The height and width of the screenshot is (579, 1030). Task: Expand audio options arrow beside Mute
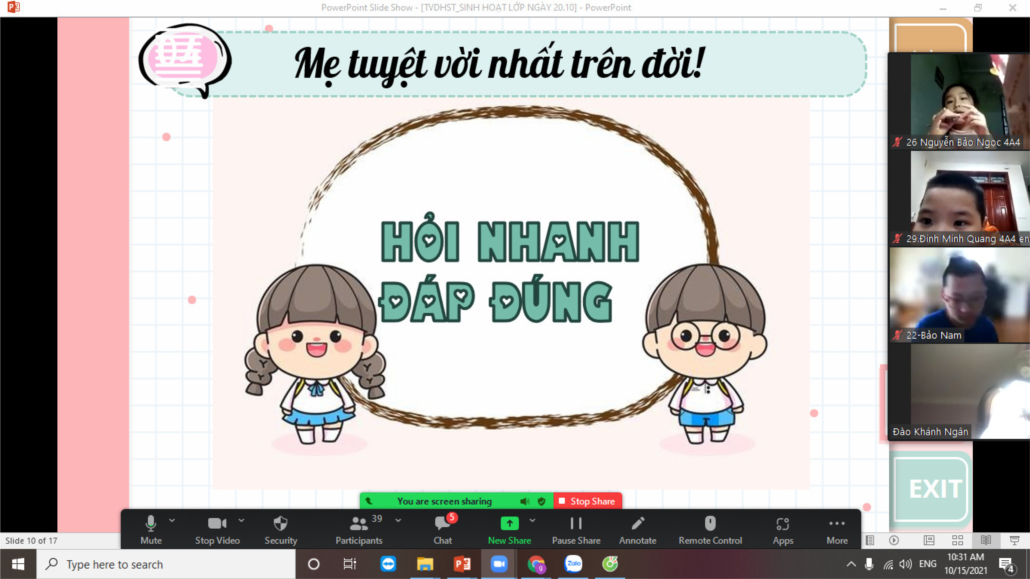[172, 520]
